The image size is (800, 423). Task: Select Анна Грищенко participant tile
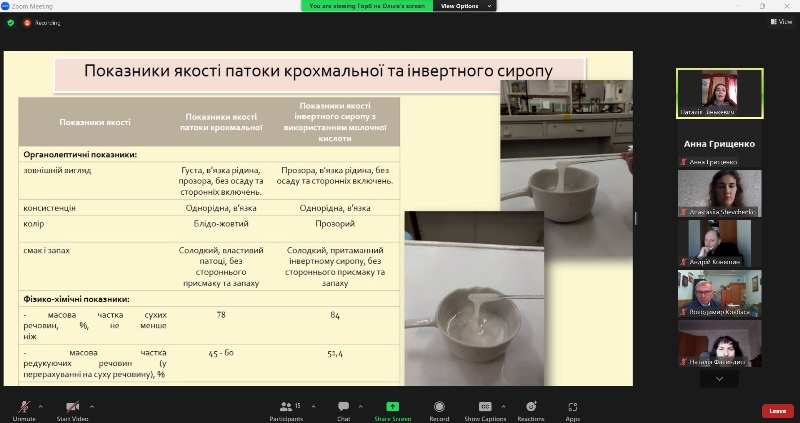[x=719, y=144]
